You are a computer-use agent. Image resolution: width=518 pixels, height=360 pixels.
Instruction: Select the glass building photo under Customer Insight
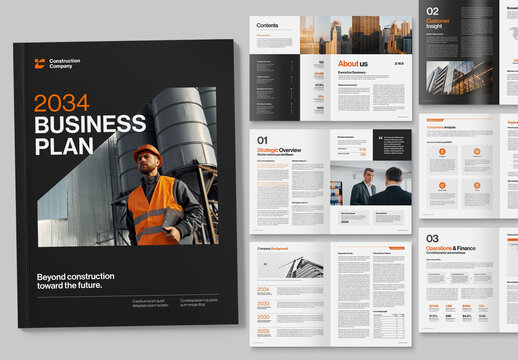tap(459, 78)
